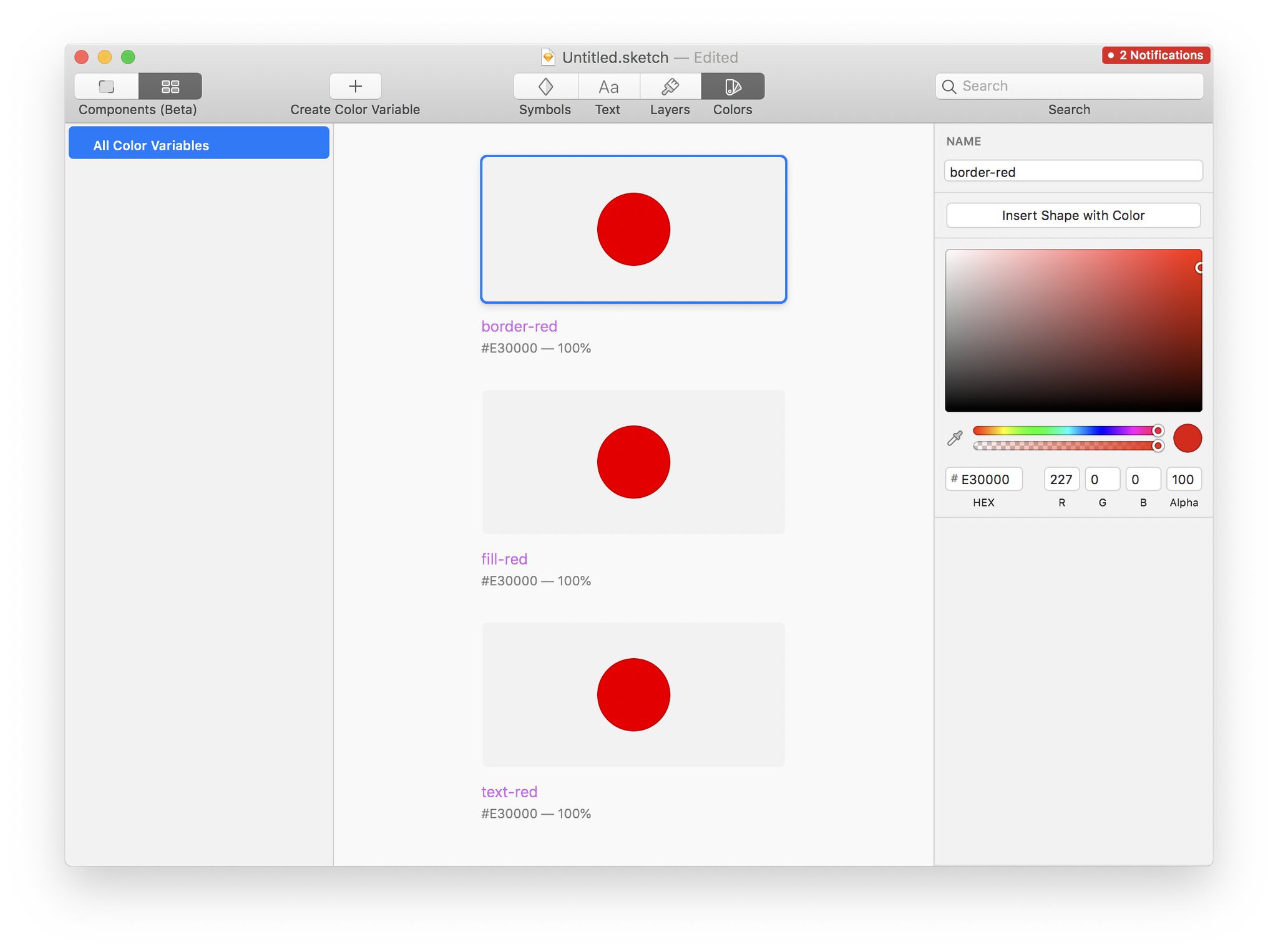The image size is (1278, 952).
Task: Open the 2 Notifications badge
Action: pos(1156,55)
